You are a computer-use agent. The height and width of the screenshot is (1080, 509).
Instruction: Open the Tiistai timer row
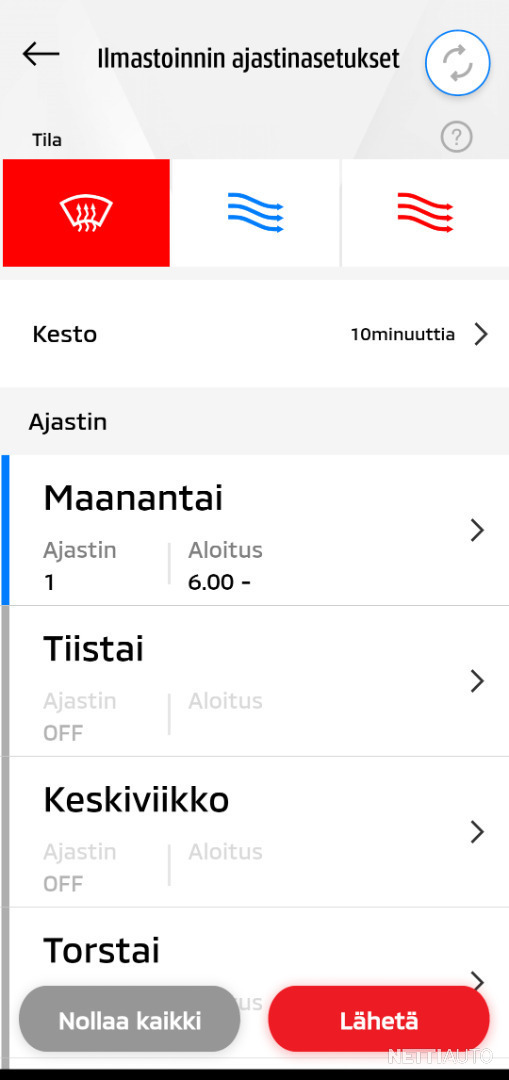255,681
